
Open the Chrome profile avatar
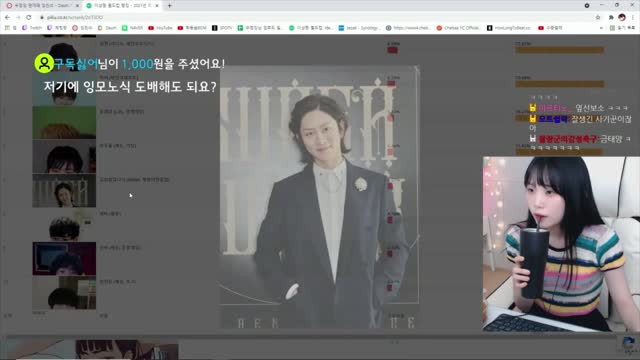click(622, 18)
